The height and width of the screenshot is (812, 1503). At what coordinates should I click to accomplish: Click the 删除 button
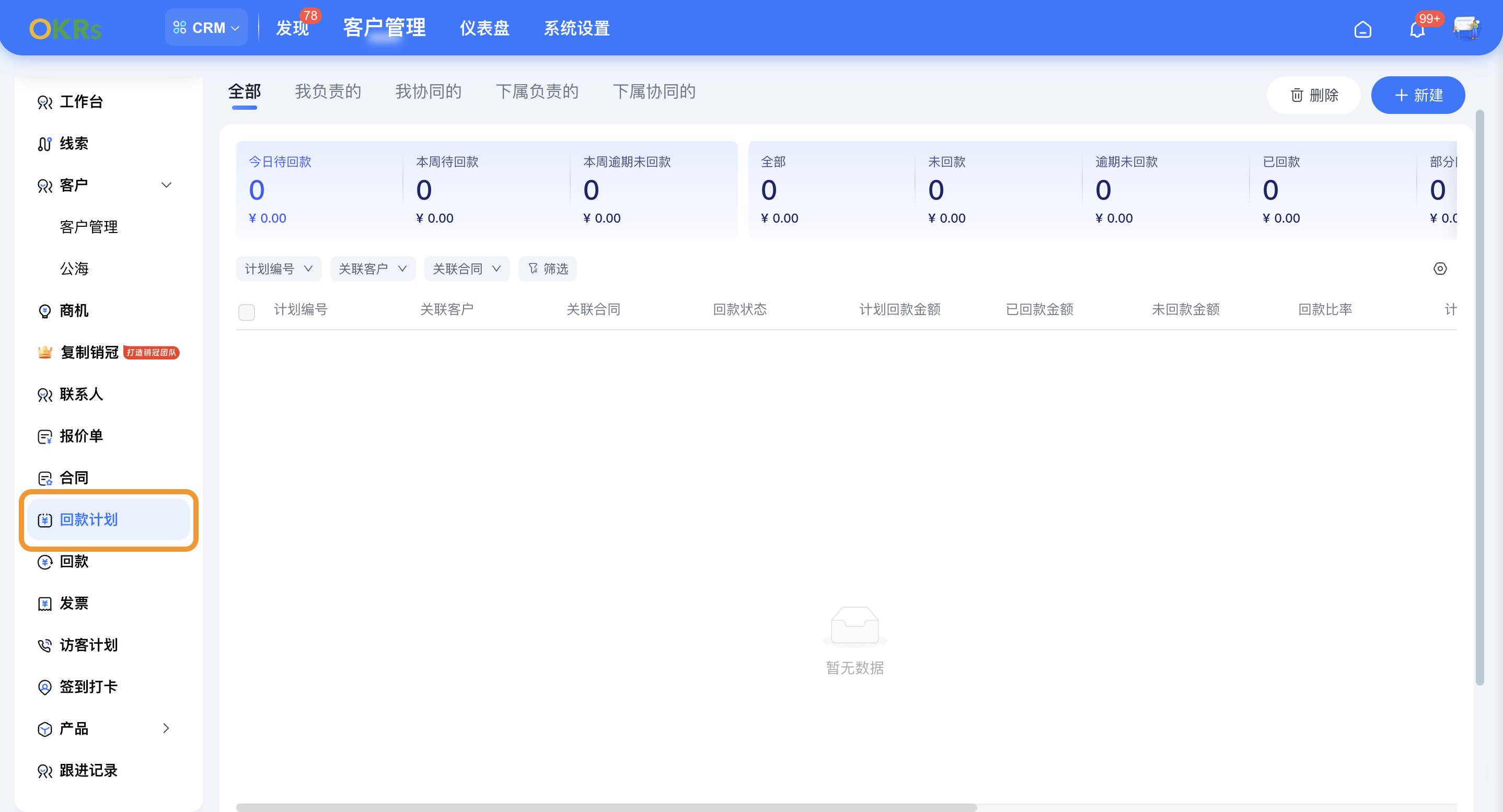point(1313,95)
